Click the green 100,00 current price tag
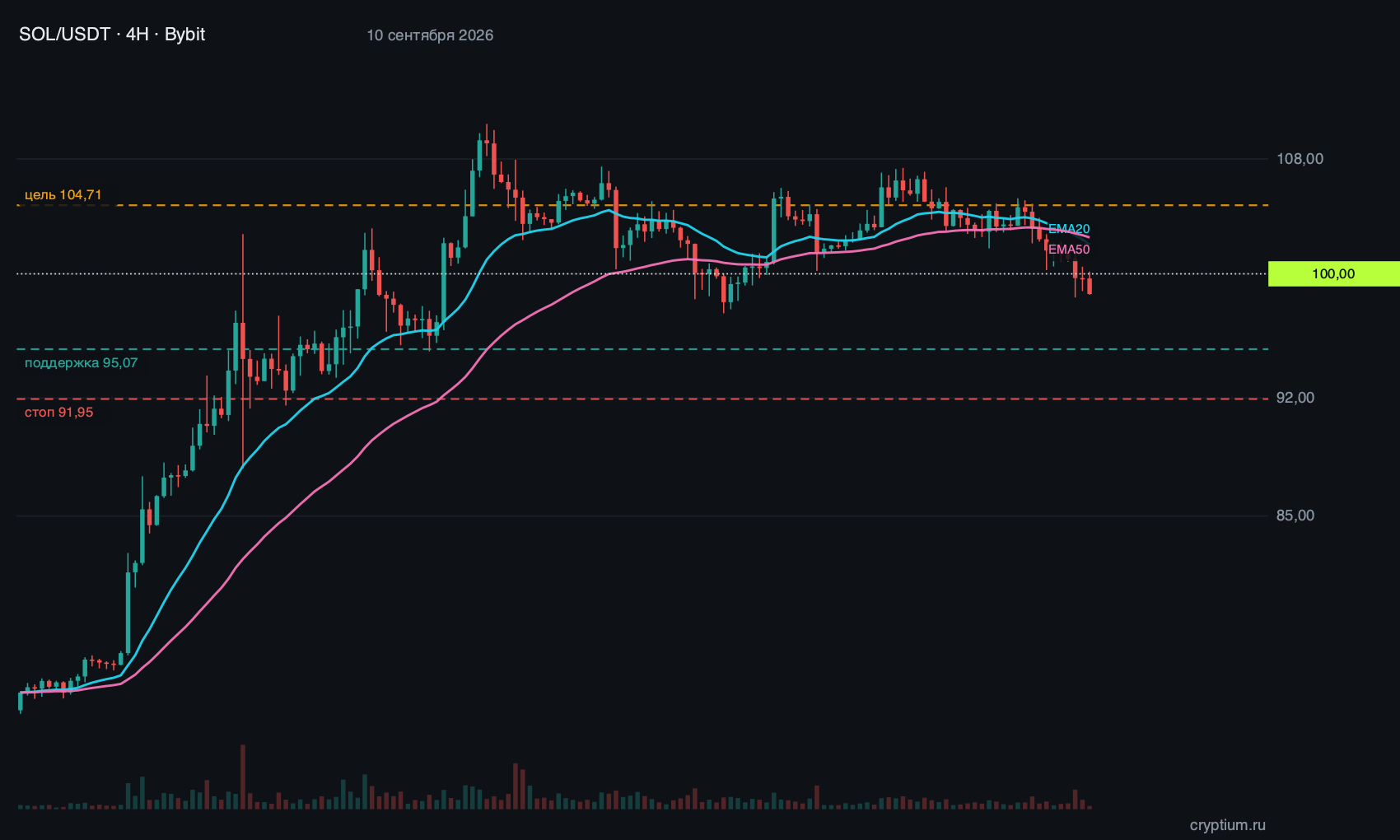Screen dimensions: 1400x840 click(x=1333, y=274)
